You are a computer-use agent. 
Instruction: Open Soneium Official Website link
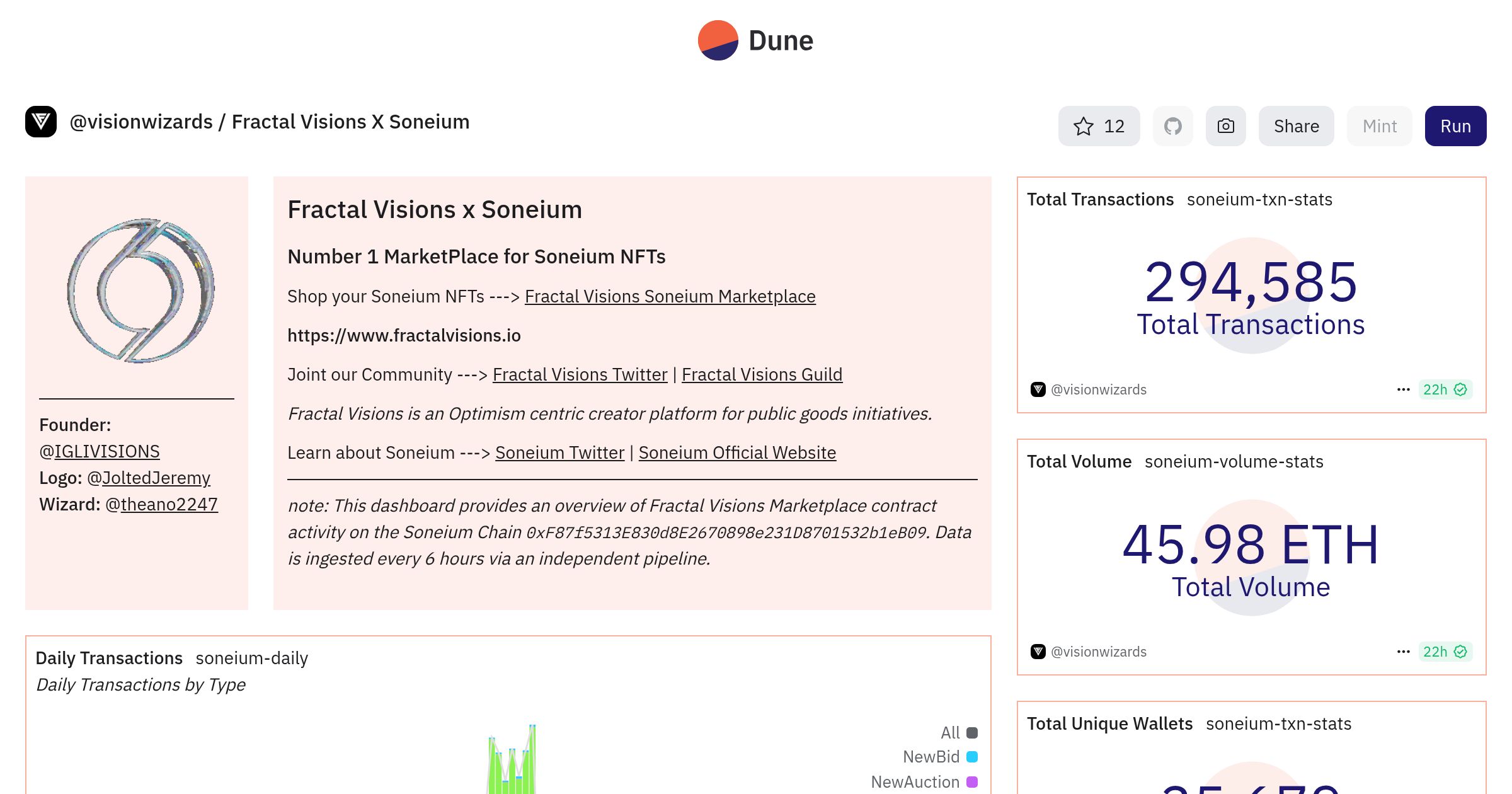tap(737, 452)
